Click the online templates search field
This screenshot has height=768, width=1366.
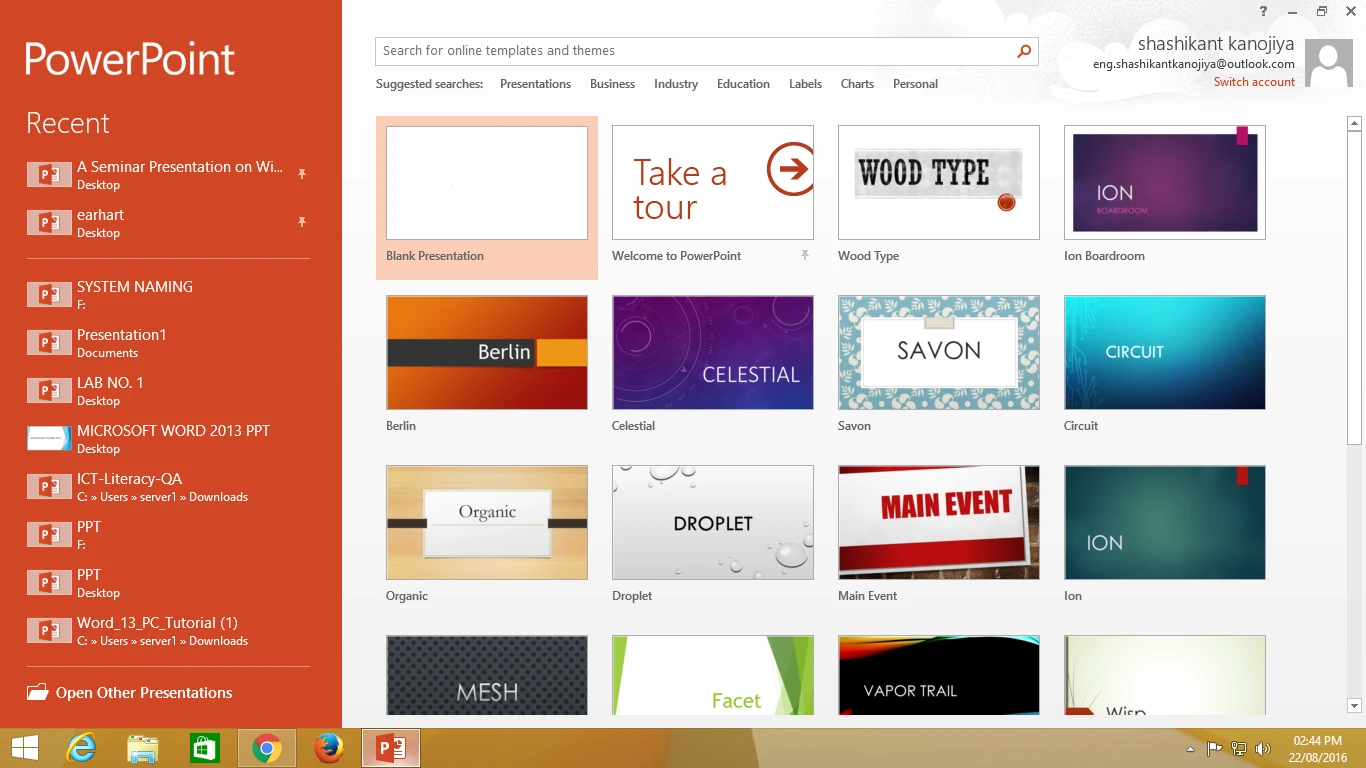[x=695, y=51]
